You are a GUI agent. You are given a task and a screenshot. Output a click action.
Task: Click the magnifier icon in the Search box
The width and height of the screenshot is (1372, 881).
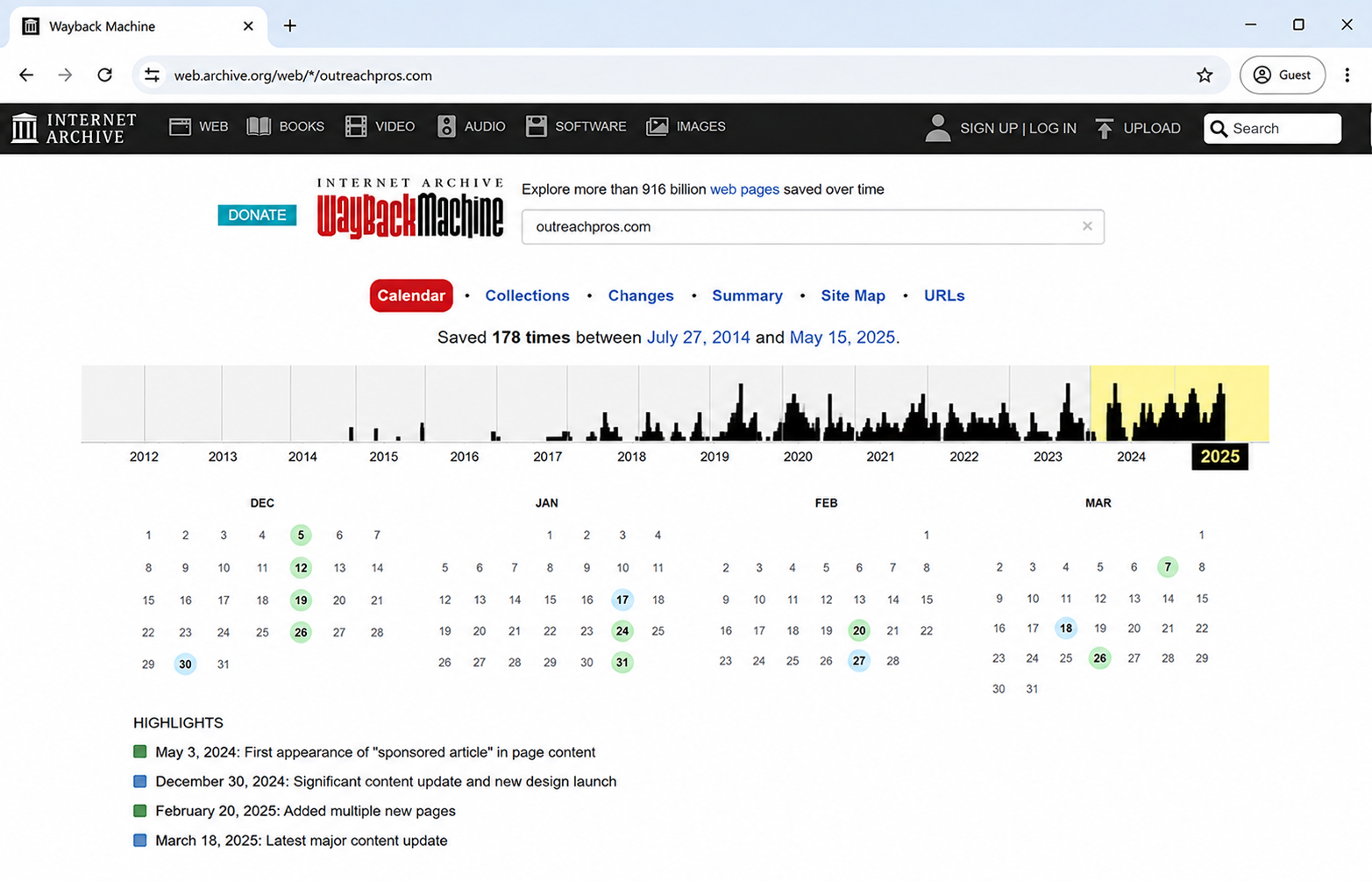pos(1219,129)
